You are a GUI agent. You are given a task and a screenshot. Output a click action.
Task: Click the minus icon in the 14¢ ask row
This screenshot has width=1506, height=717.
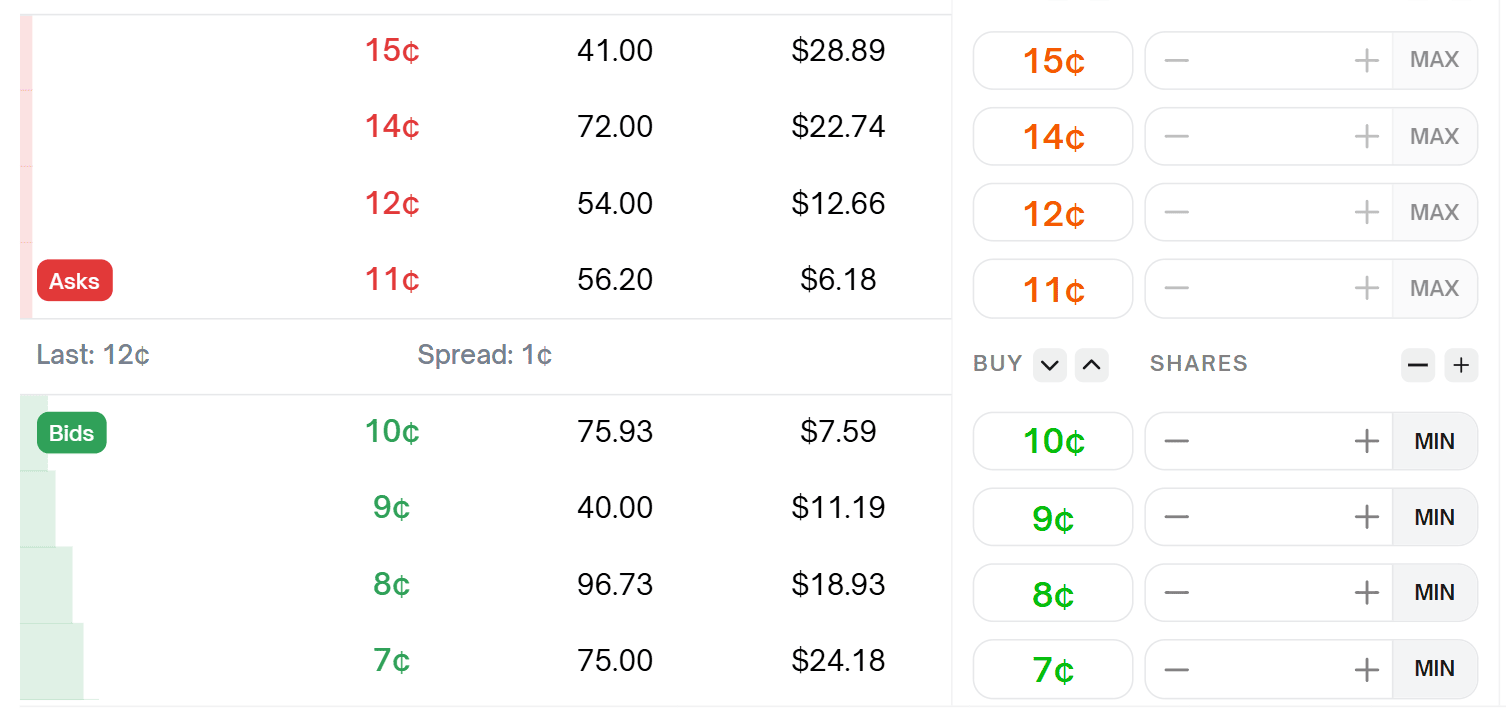(x=1177, y=137)
